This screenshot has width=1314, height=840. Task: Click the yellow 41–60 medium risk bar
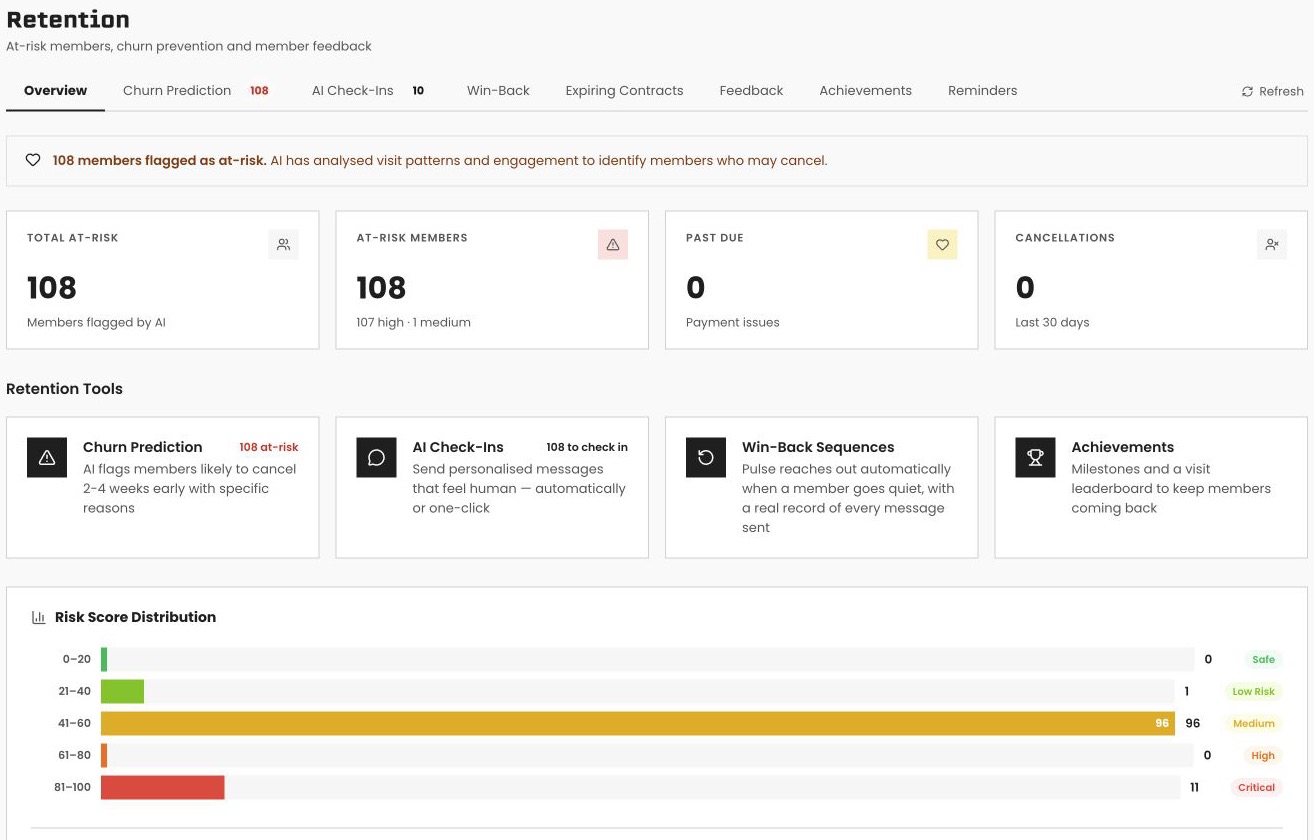pyautogui.click(x=638, y=723)
